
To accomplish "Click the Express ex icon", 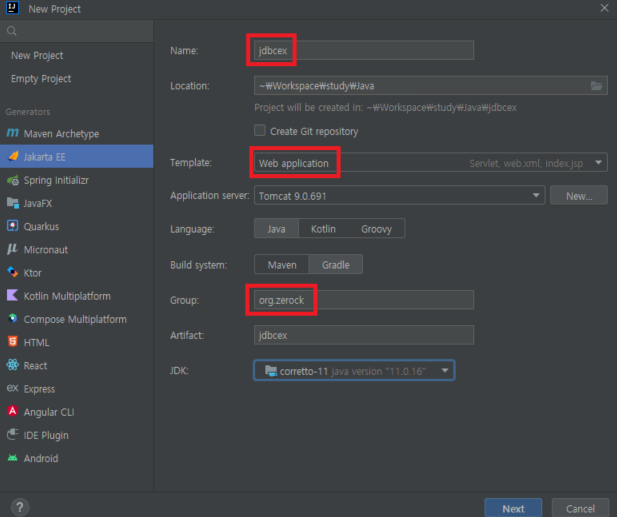I will click(x=13, y=388).
